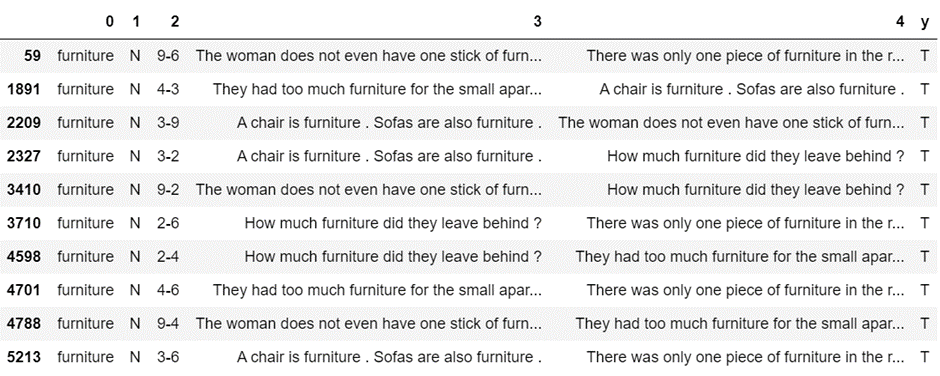940x376 pixels.
Task: Select the 9-4 pair cell
Action: pos(167,324)
